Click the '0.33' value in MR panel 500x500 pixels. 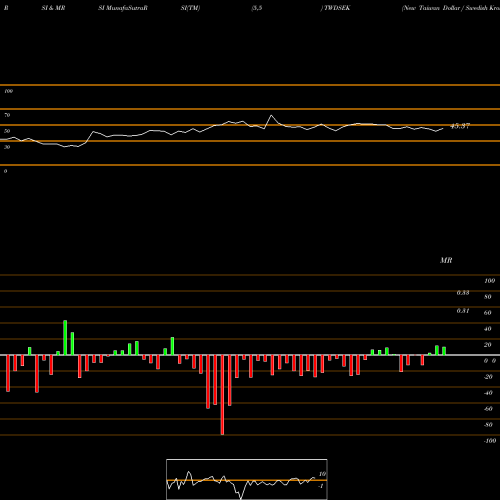pyautogui.click(x=463, y=293)
